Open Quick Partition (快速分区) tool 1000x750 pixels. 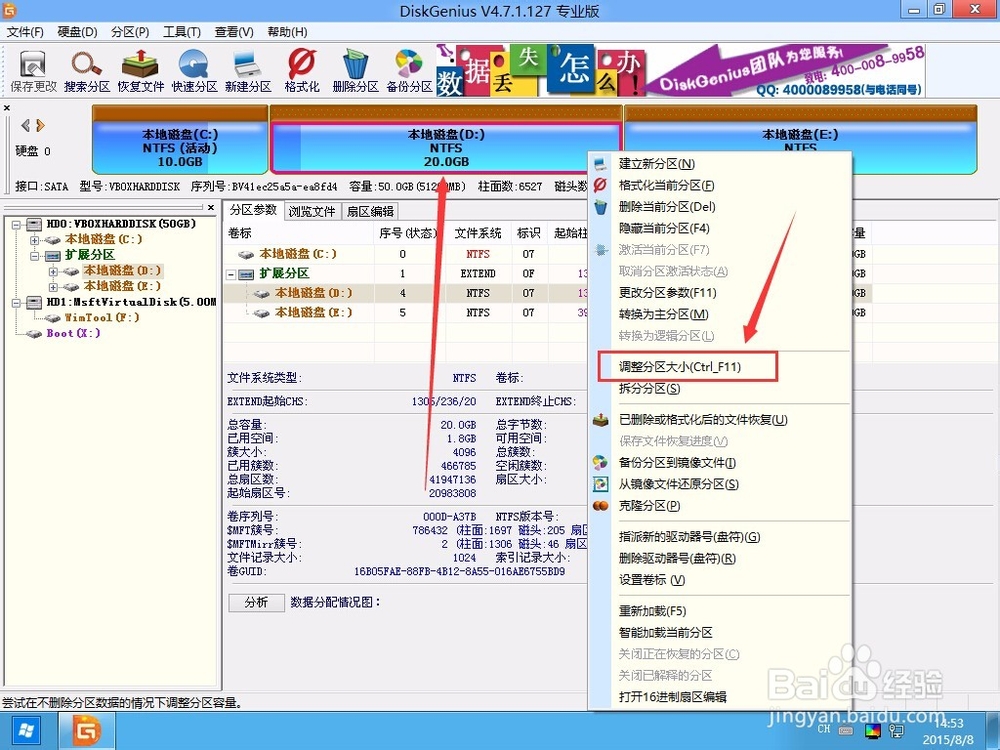pos(195,71)
